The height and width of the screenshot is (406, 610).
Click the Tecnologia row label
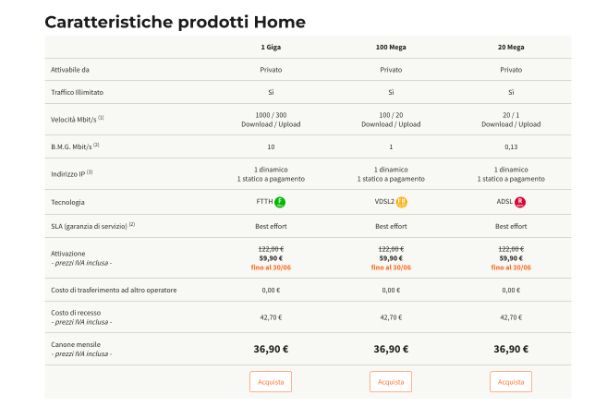click(68, 202)
